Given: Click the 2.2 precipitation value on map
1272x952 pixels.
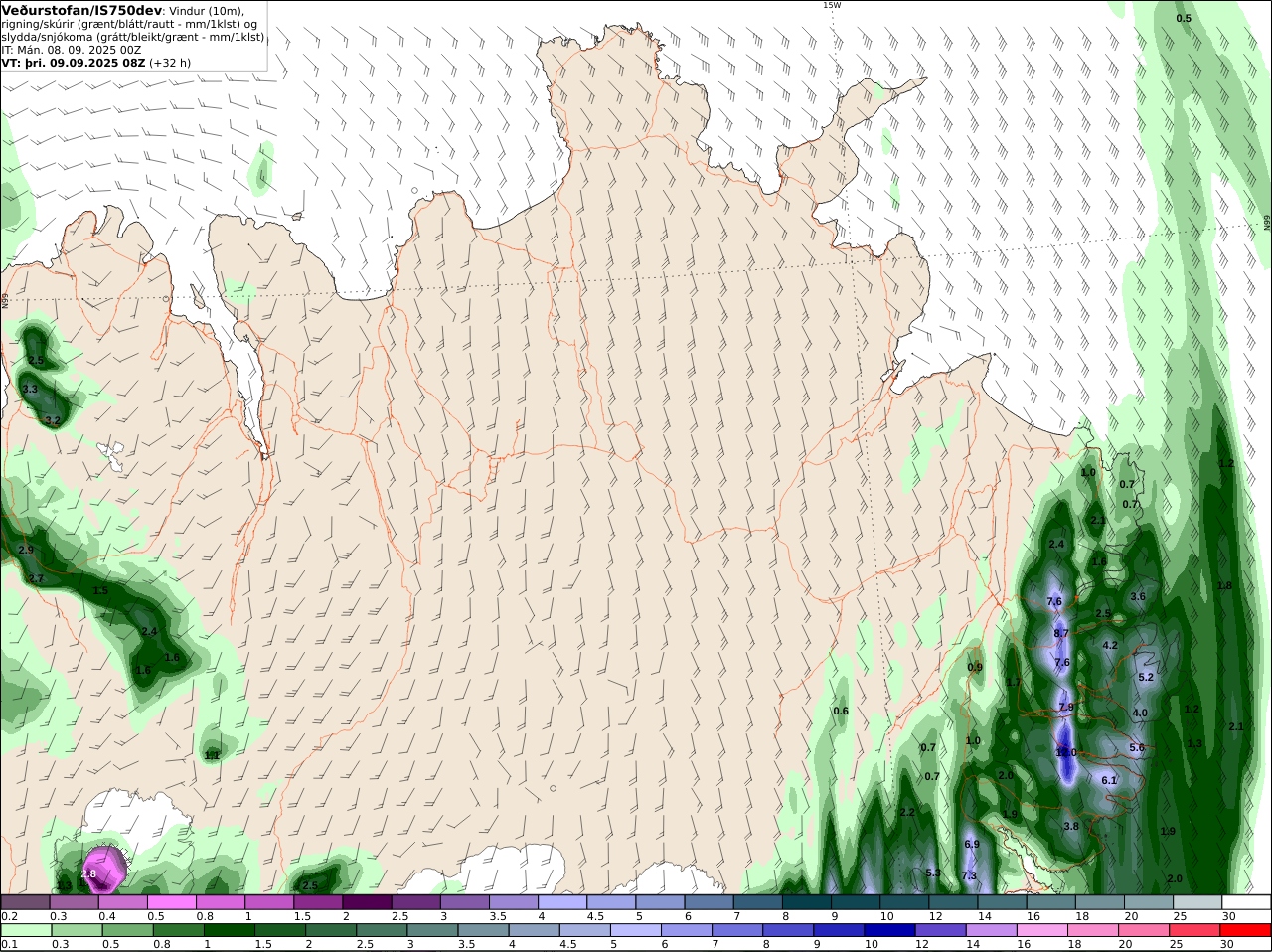Looking at the screenshot, I should coord(906,812).
